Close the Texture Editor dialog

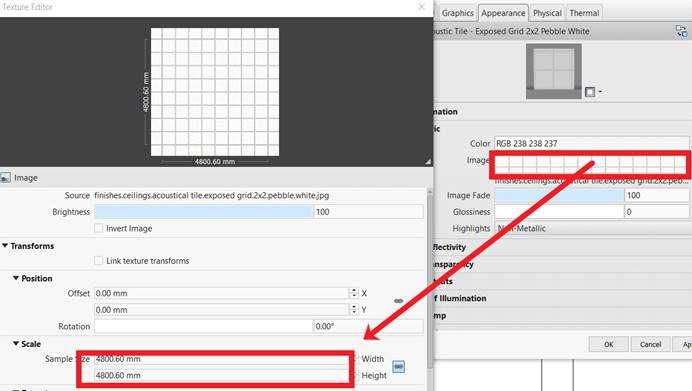pyautogui.click(x=421, y=7)
